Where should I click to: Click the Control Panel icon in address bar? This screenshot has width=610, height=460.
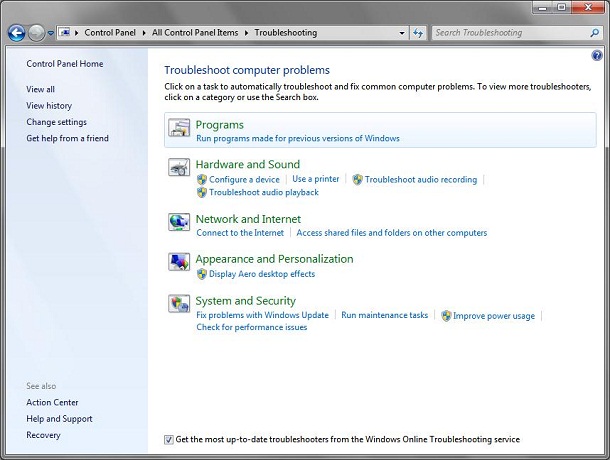pos(65,33)
